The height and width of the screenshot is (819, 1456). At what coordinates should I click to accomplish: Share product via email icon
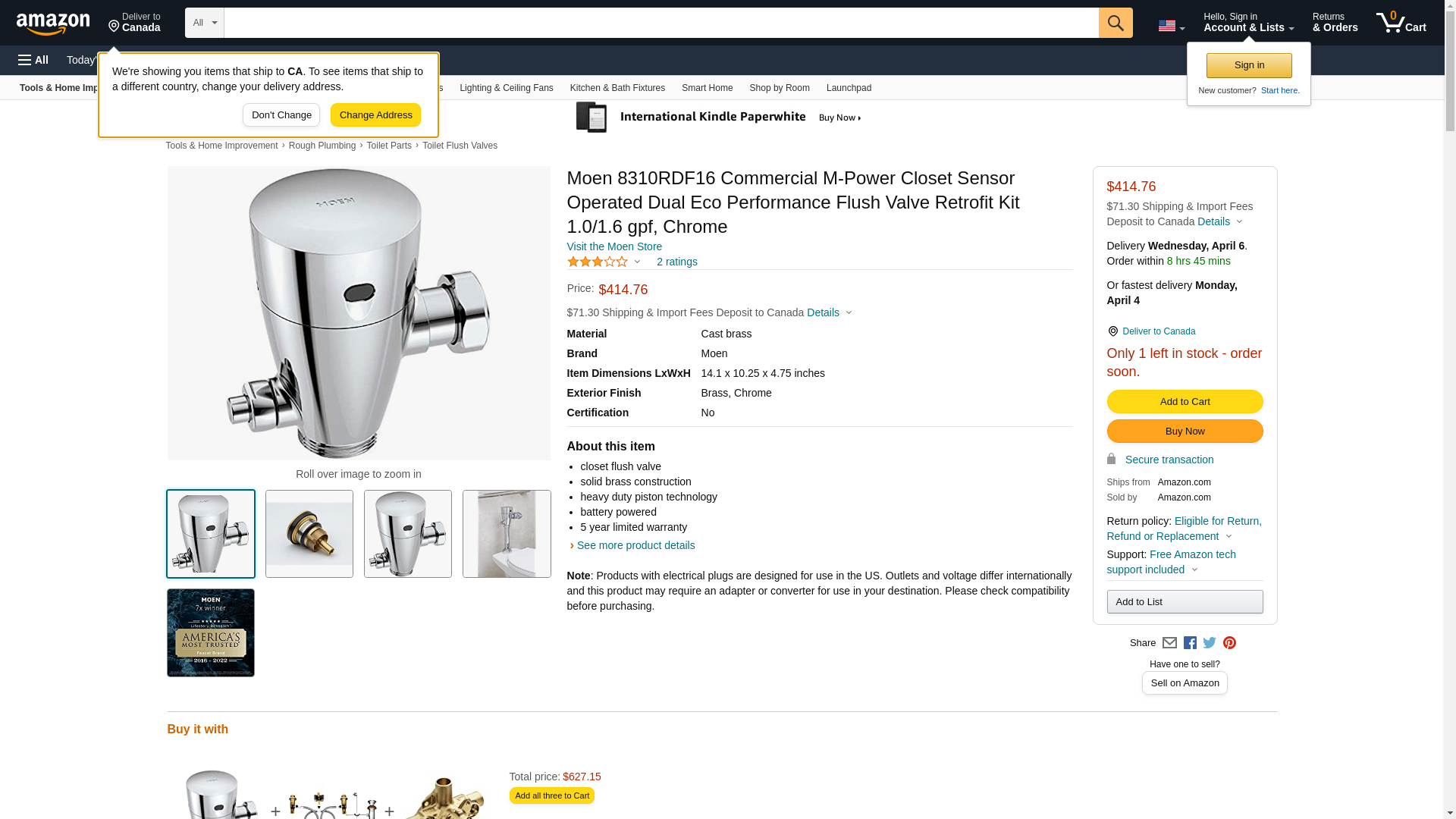tap(1169, 643)
